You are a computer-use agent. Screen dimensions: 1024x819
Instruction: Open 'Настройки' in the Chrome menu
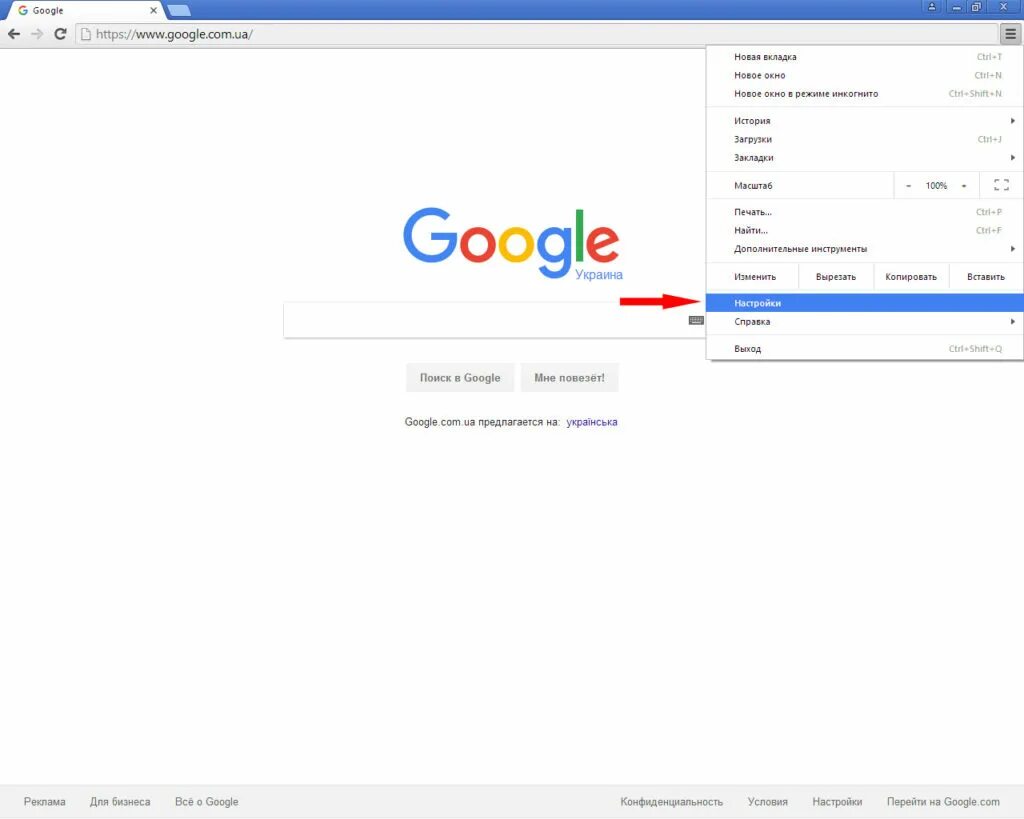tap(865, 303)
